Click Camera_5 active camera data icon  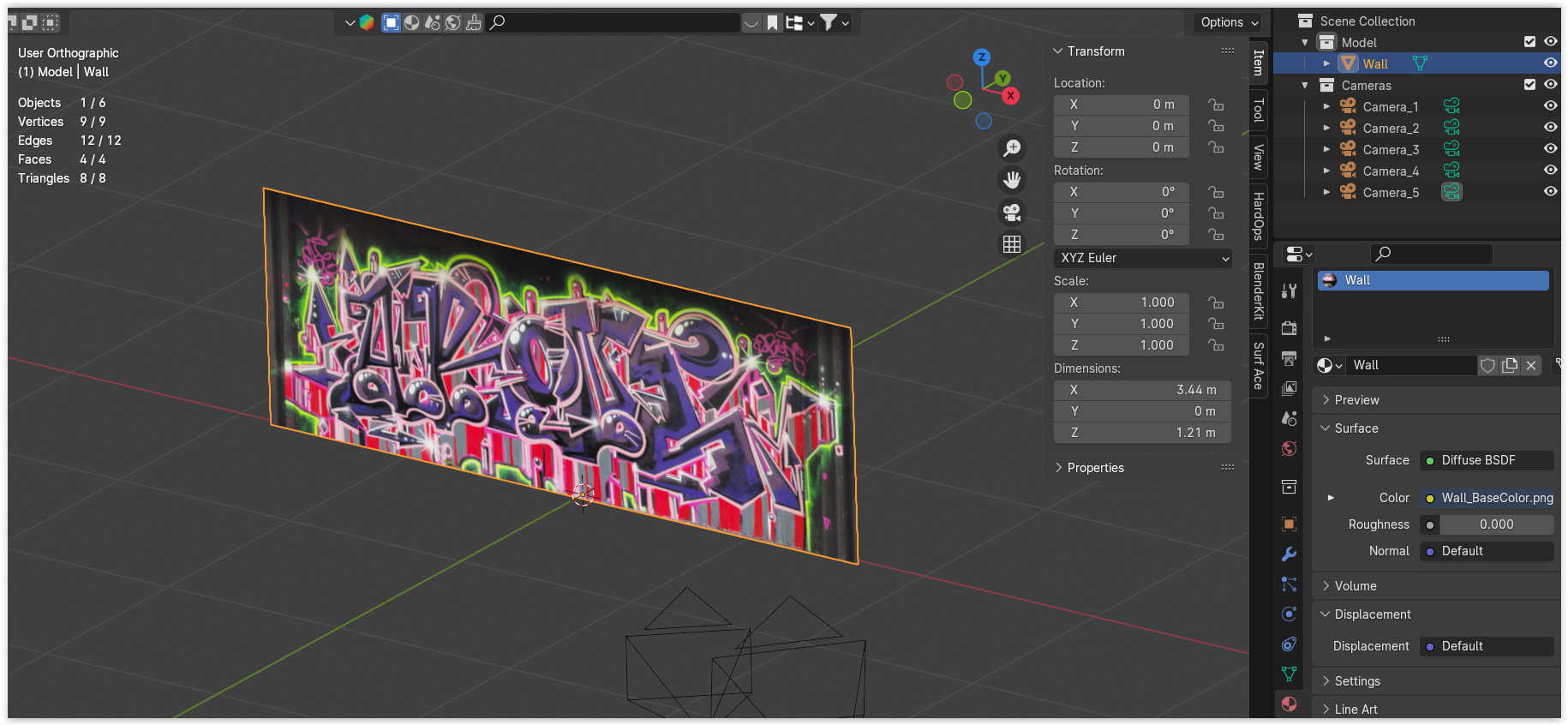pos(1451,192)
